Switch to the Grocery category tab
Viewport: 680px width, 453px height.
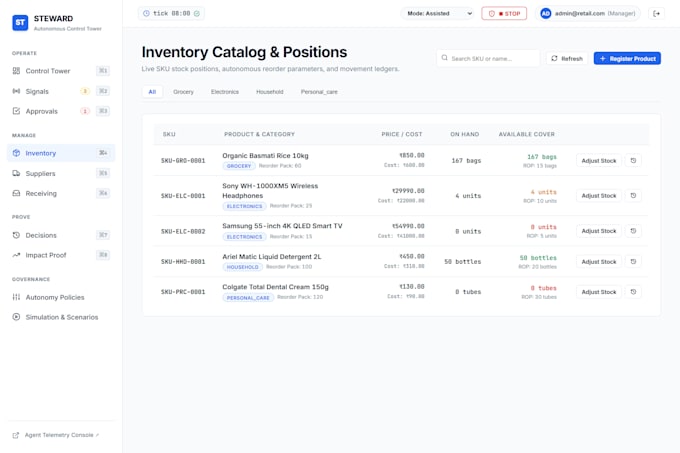[183, 92]
